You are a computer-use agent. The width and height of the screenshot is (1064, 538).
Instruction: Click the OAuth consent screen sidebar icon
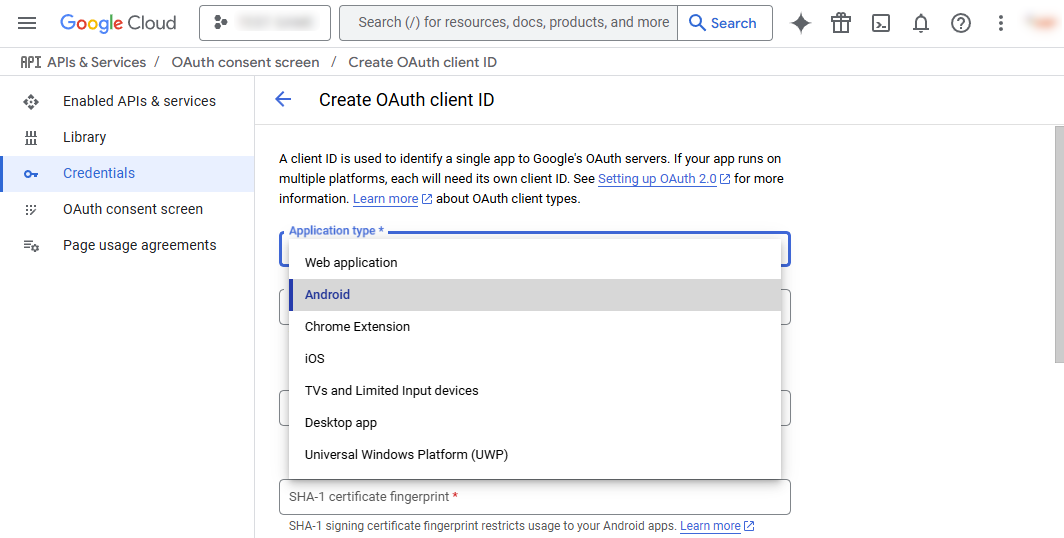31,210
